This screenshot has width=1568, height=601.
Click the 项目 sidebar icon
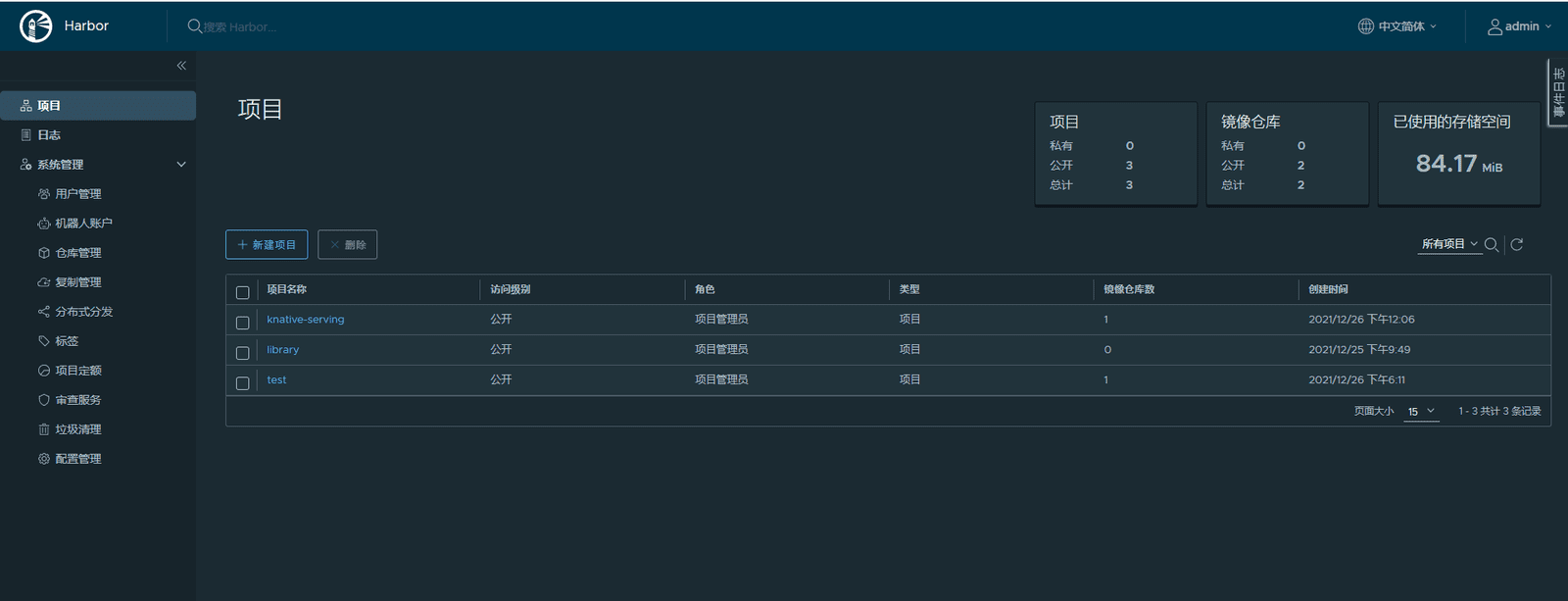click(x=26, y=106)
